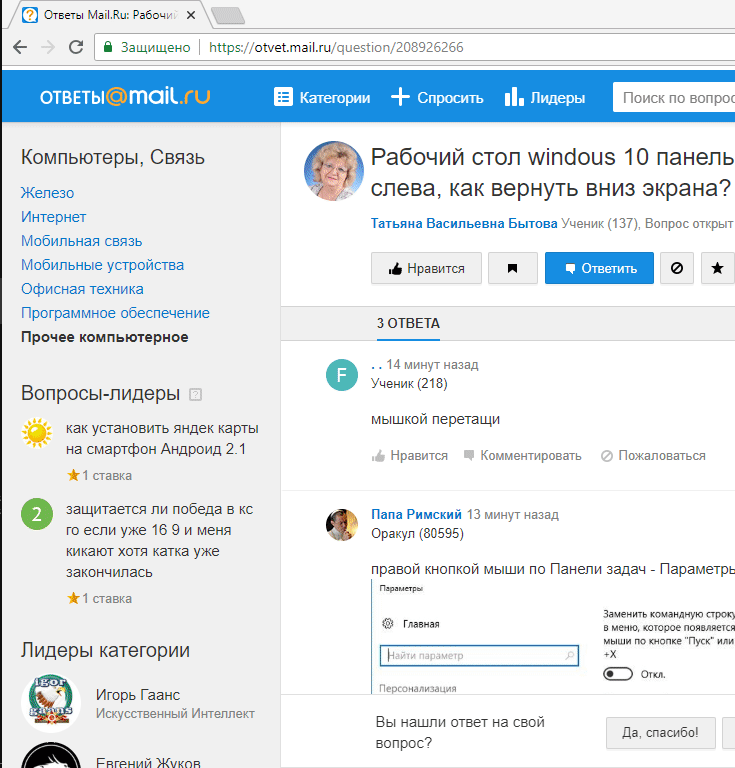Select the 3 ОТВЕТА tab
735x768 pixels.
pyautogui.click(x=408, y=324)
